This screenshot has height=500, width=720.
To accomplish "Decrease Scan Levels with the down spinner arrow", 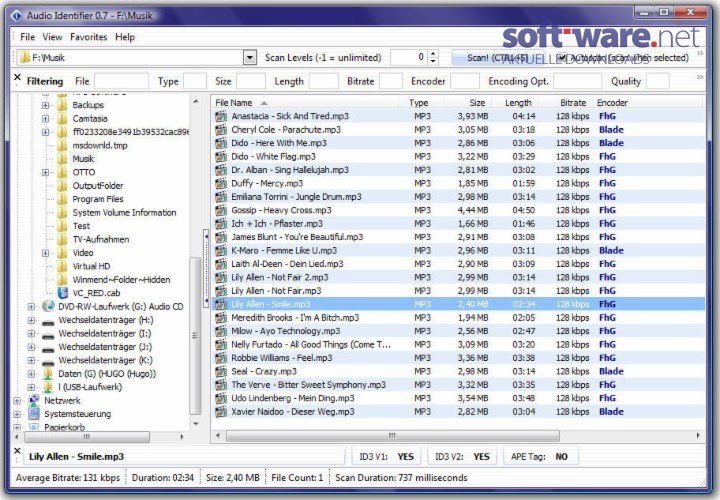I will 433,62.
